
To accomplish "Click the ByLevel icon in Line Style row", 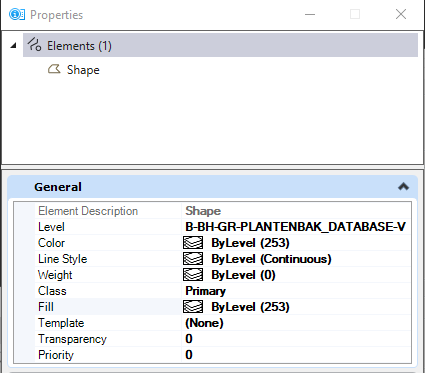I will point(193,259).
